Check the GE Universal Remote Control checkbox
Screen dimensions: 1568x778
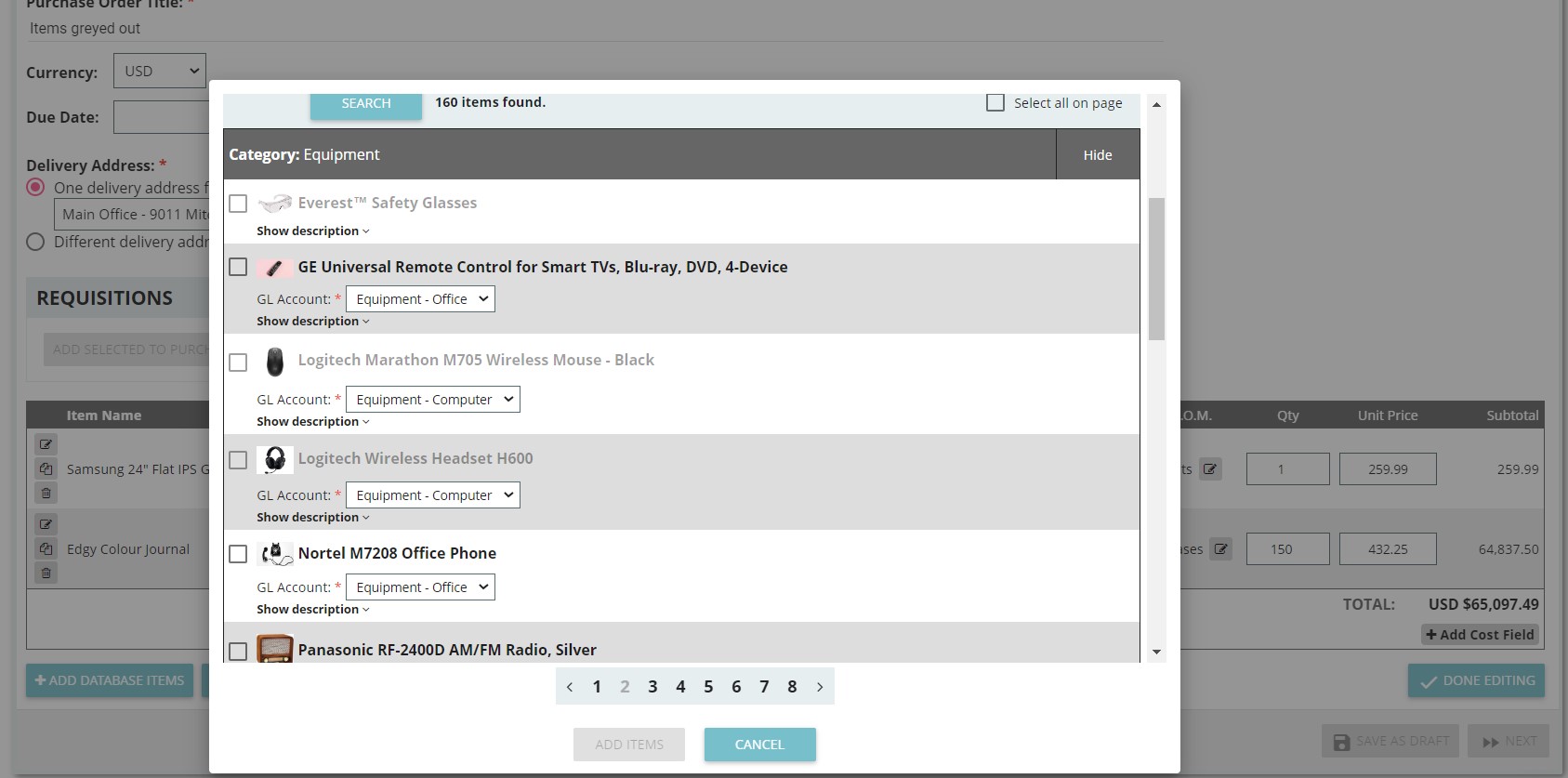[x=238, y=267]
